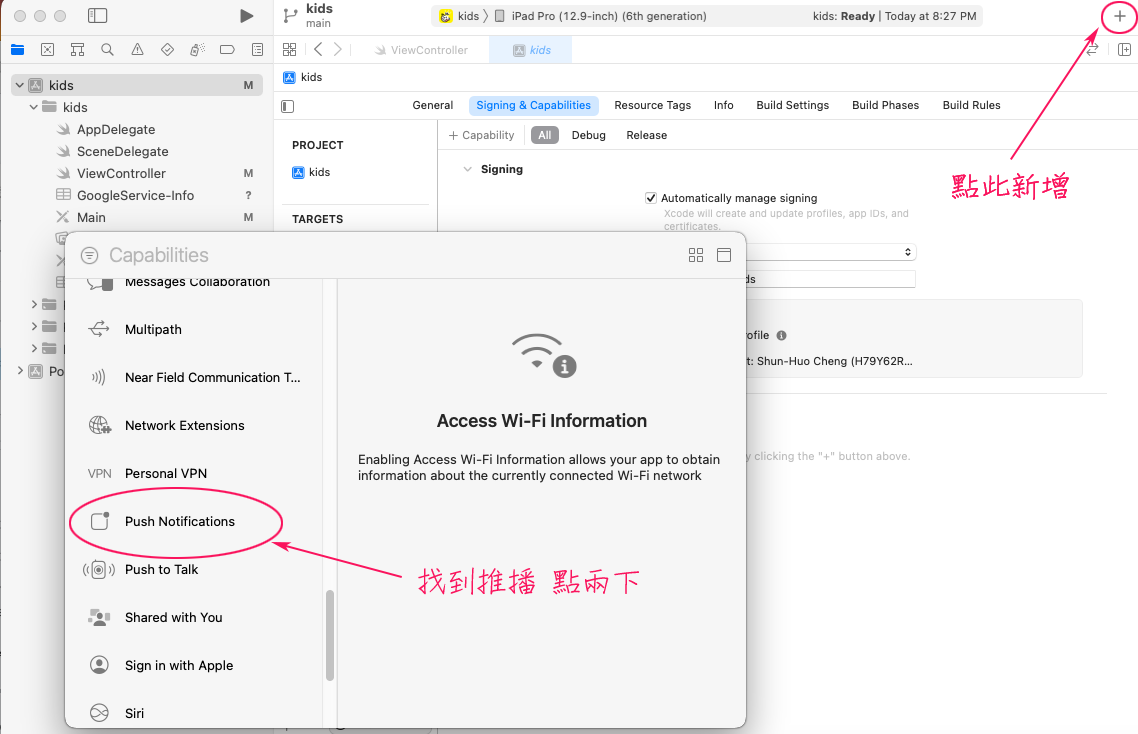Toggle the project and targets list sidebar
The height and width of the screenshot is (734, 1138).
tap(287, 107)
